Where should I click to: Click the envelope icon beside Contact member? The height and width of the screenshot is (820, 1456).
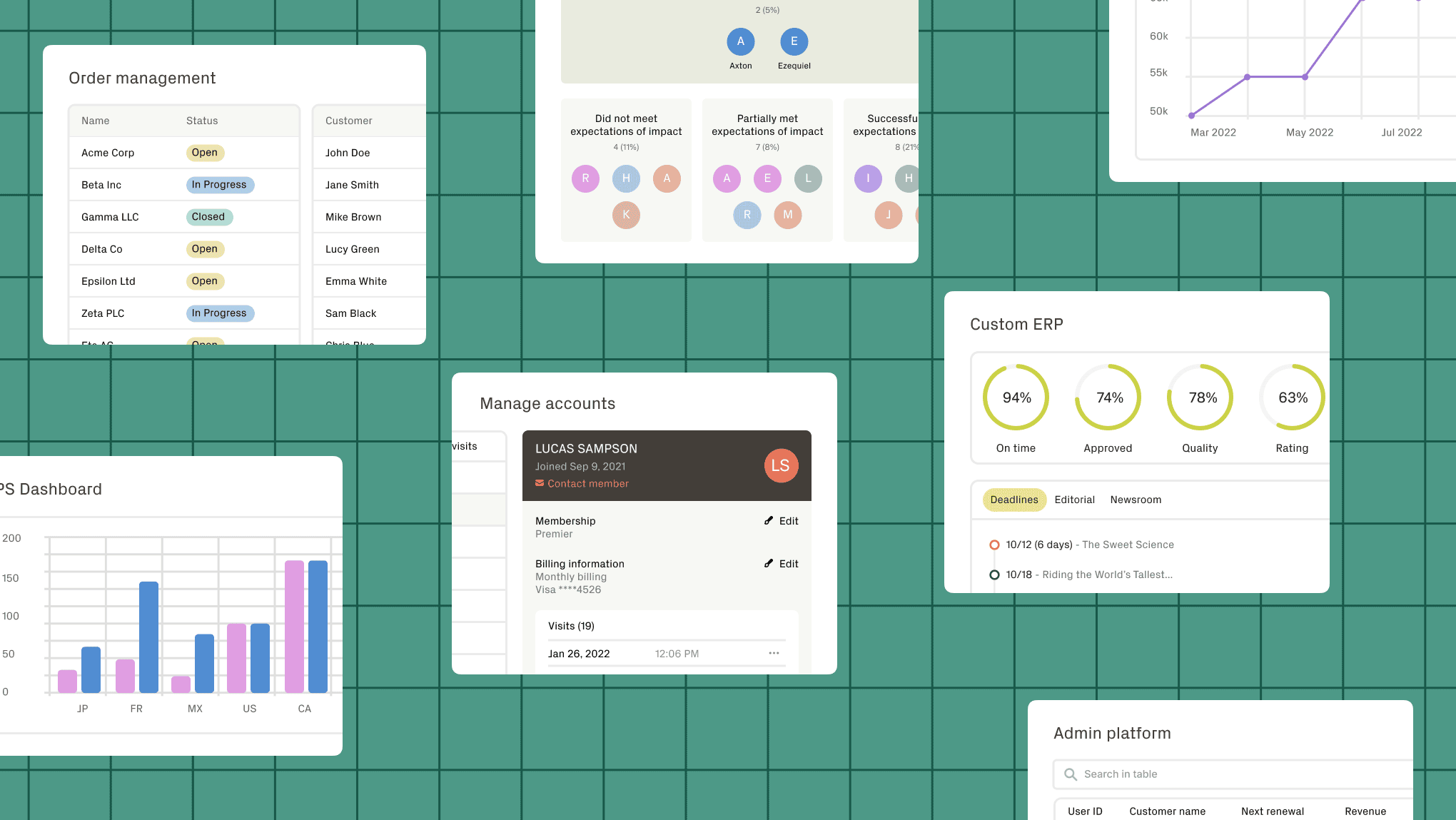(540, 483)
